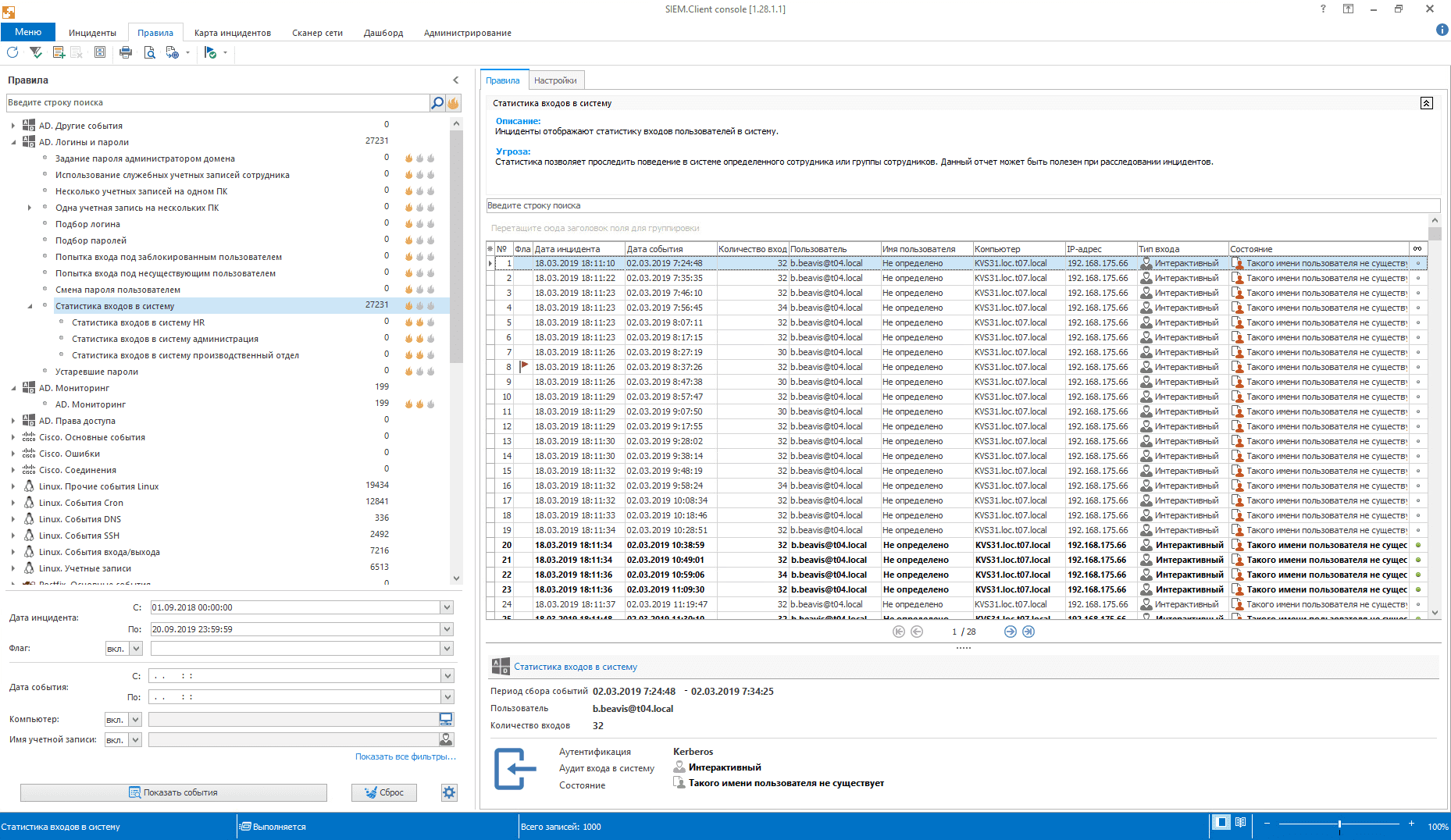This screenshot has height=840, width=1451.
Task: Click the add rule icon in the toolbar
Action: click(59, 52)
